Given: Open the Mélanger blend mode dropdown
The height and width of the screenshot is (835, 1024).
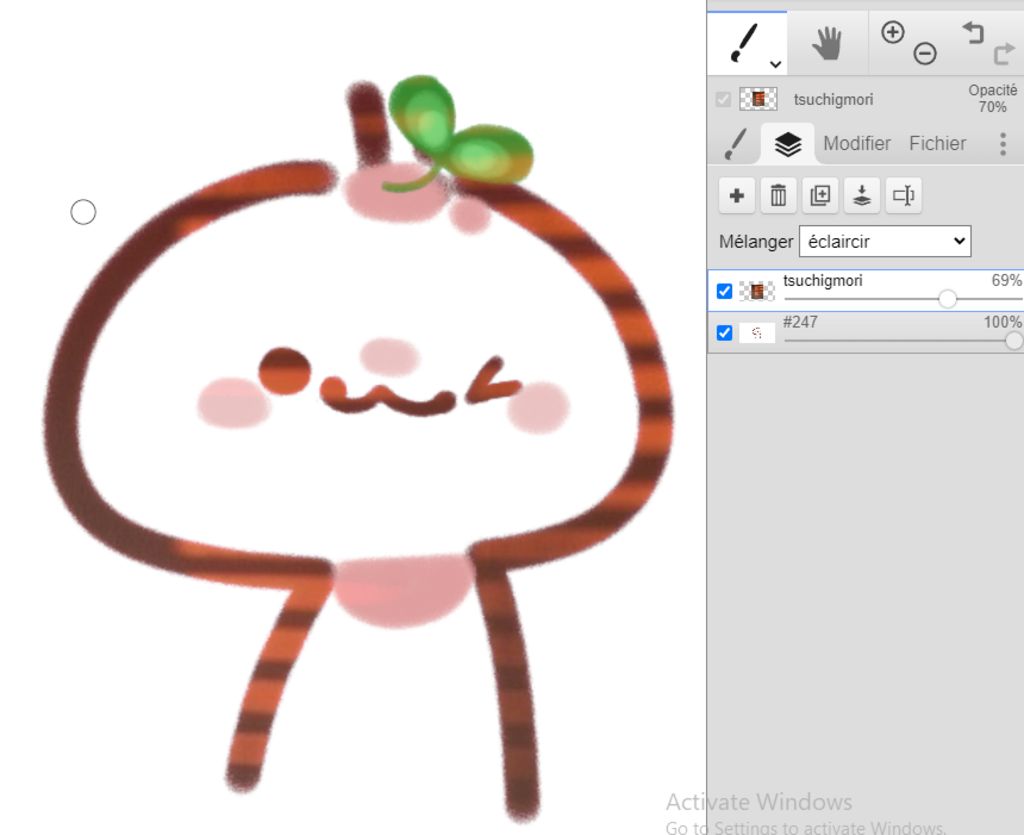Looking at the screenshot, I should pyautogui.click(x=885, y=242).
